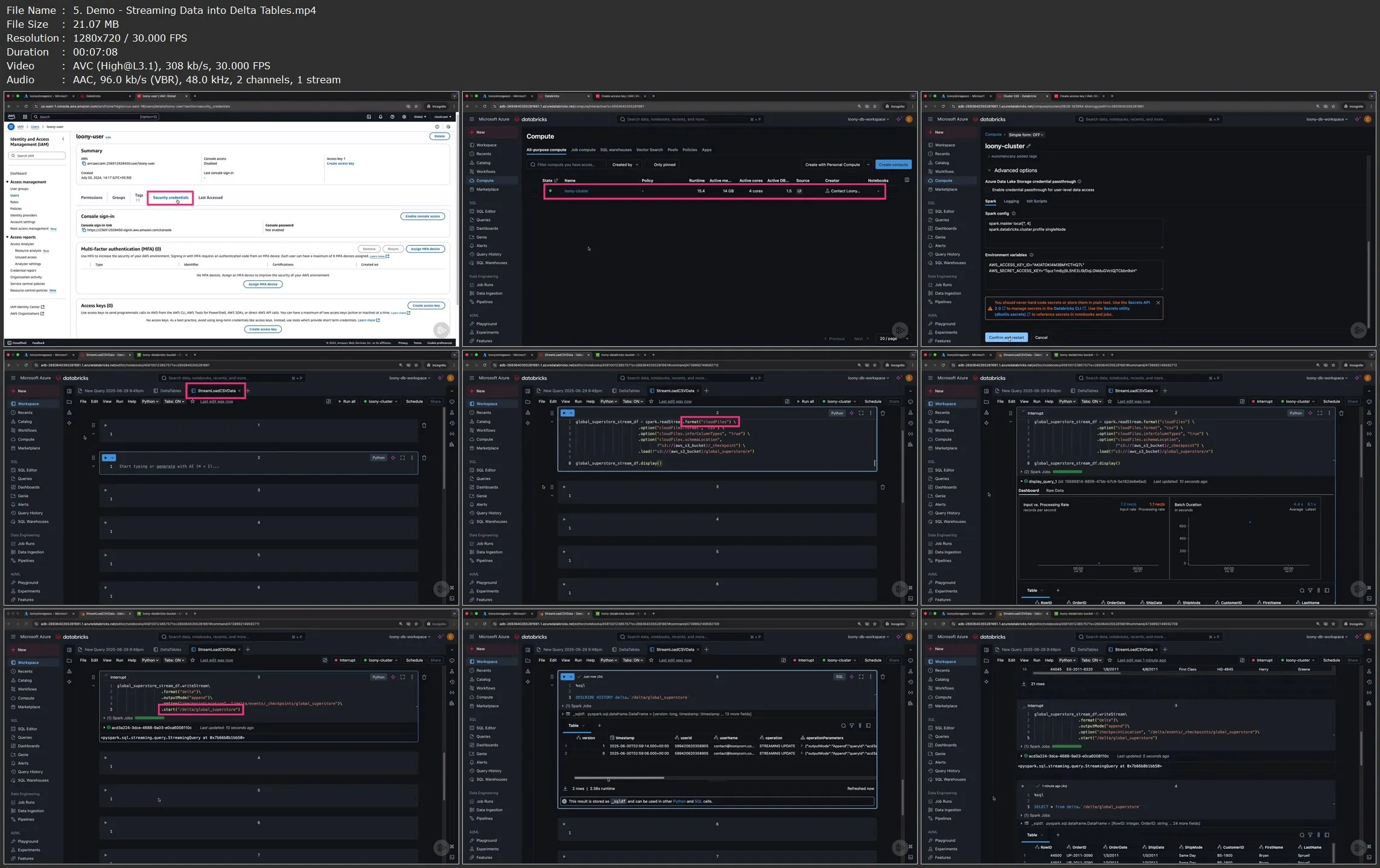Show Spark config info icon
Viewport: 1380px width, 868px height.
tap(1013, 214)
